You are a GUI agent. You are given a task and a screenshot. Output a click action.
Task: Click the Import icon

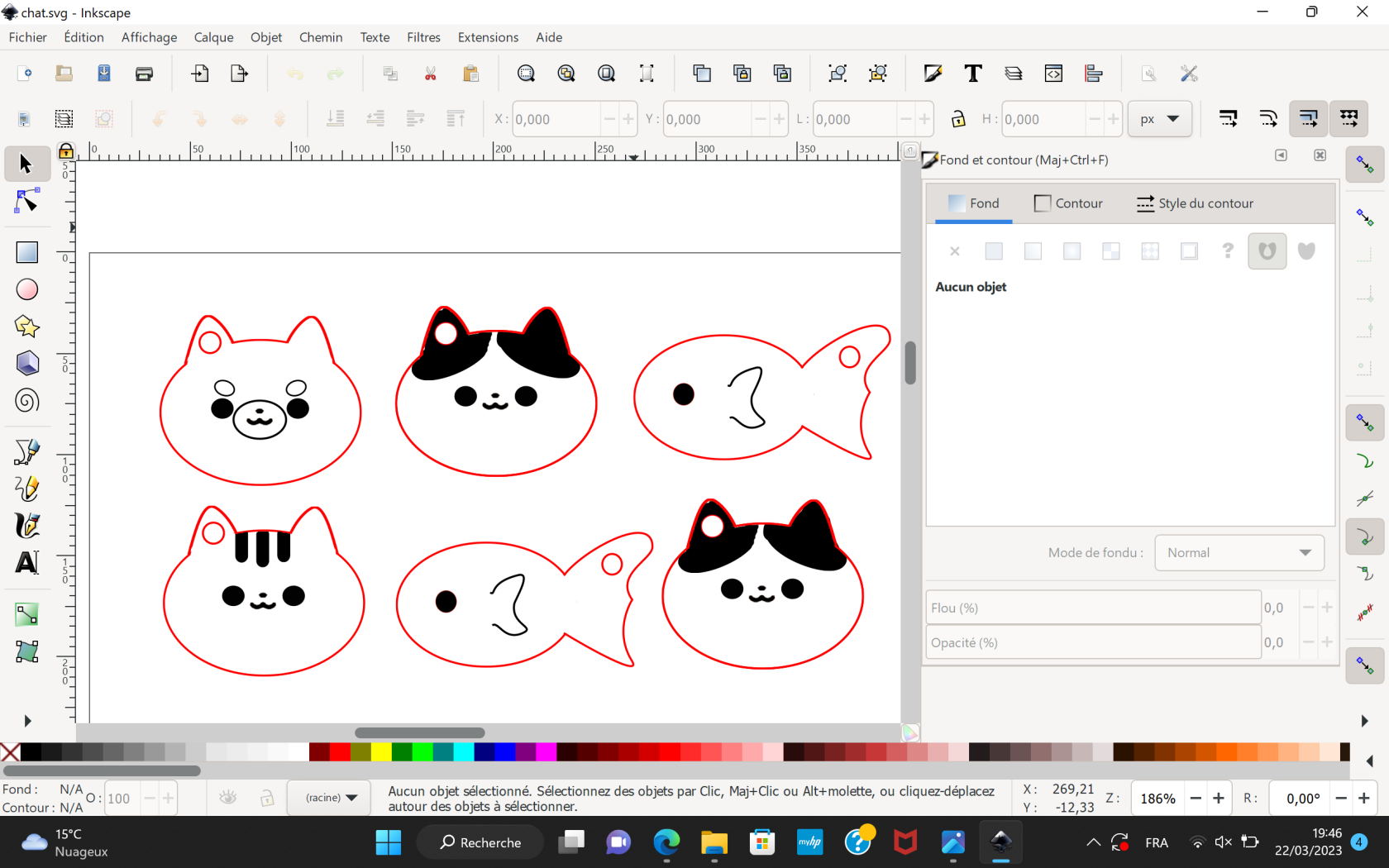point(199,74)
